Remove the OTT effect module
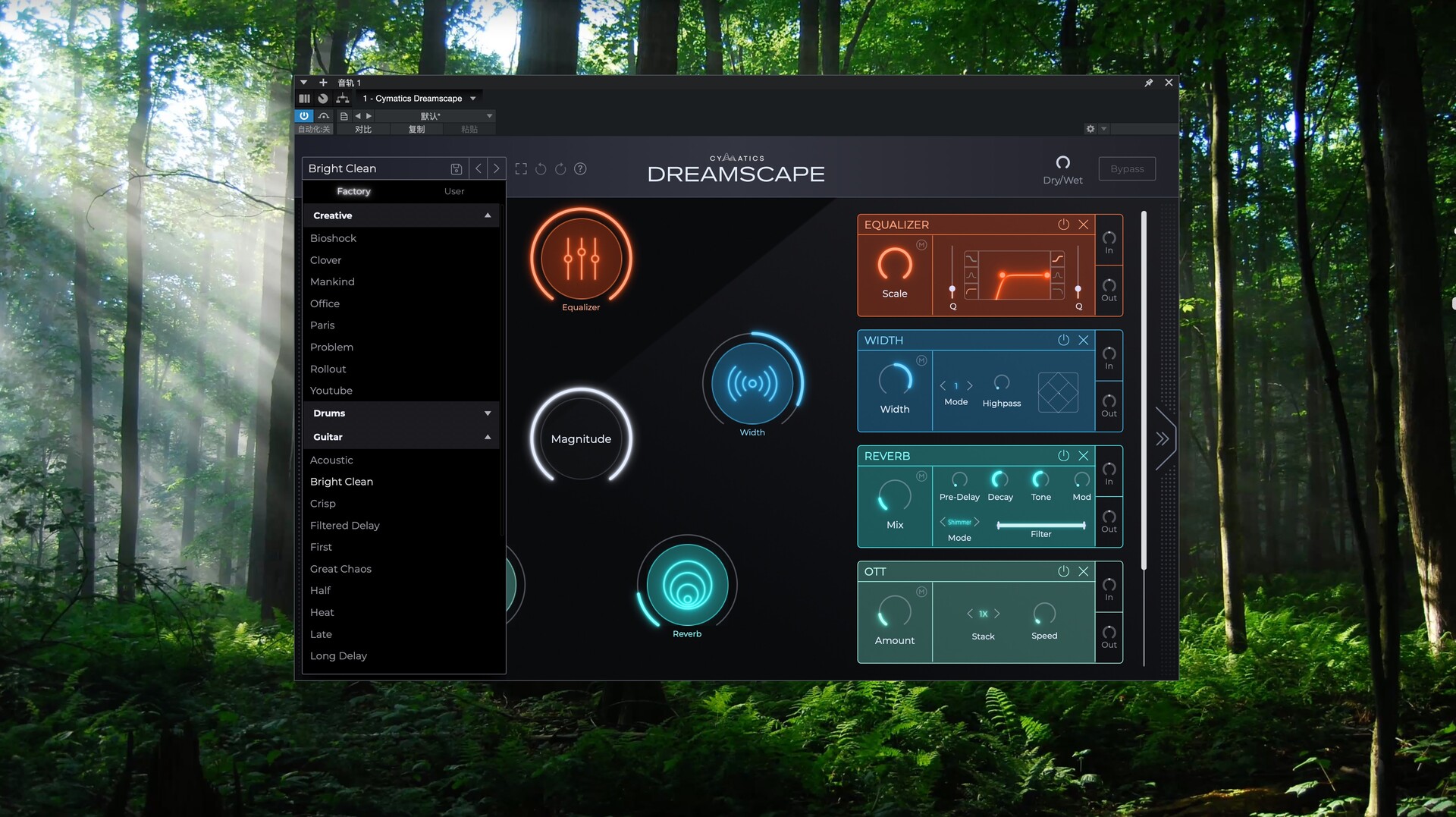Viewport: 1456px width, 817px height. (1083, 571)
